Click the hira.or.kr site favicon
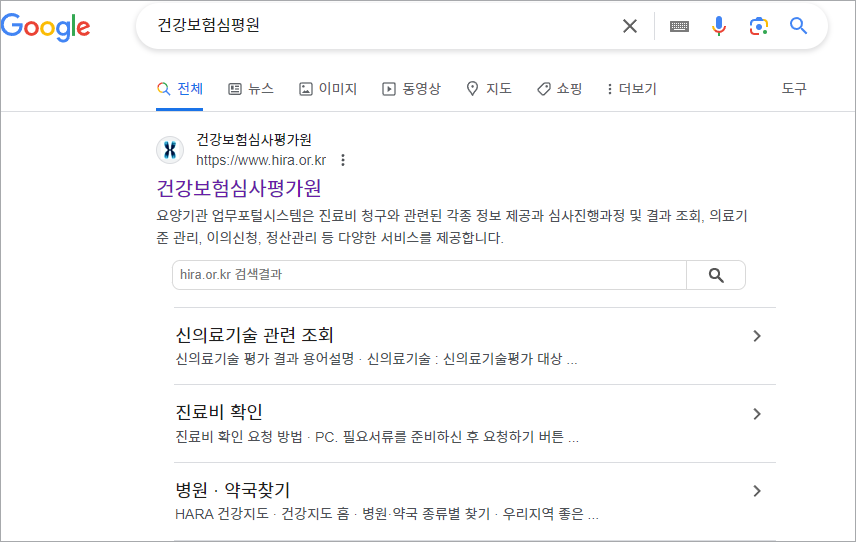856x542 pixels. 170,150
